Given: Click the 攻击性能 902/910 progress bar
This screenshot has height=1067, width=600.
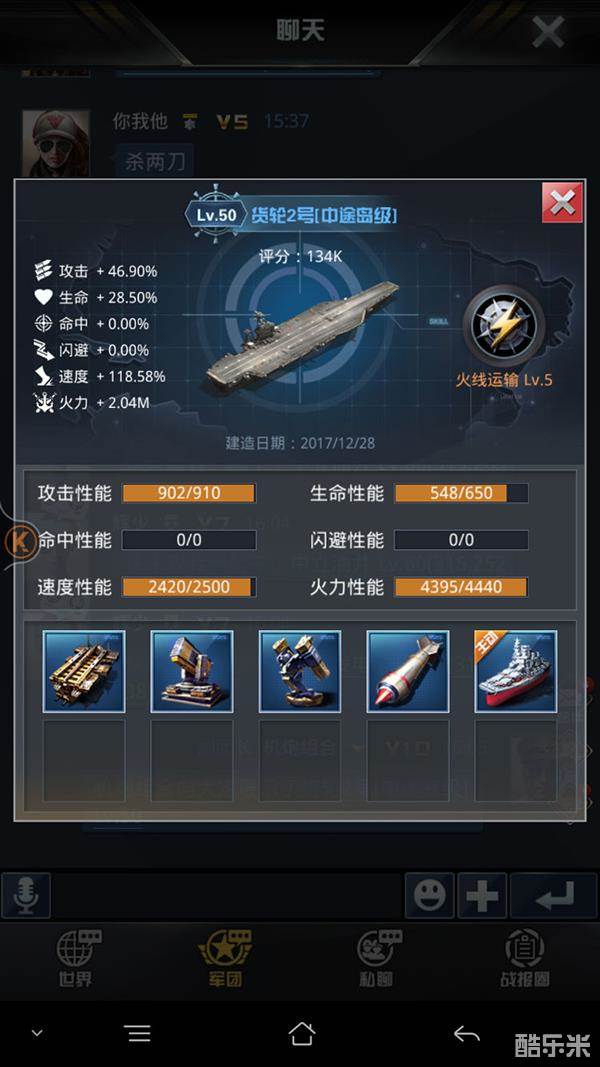Looking at the screenshot, I should coord(189,493).
